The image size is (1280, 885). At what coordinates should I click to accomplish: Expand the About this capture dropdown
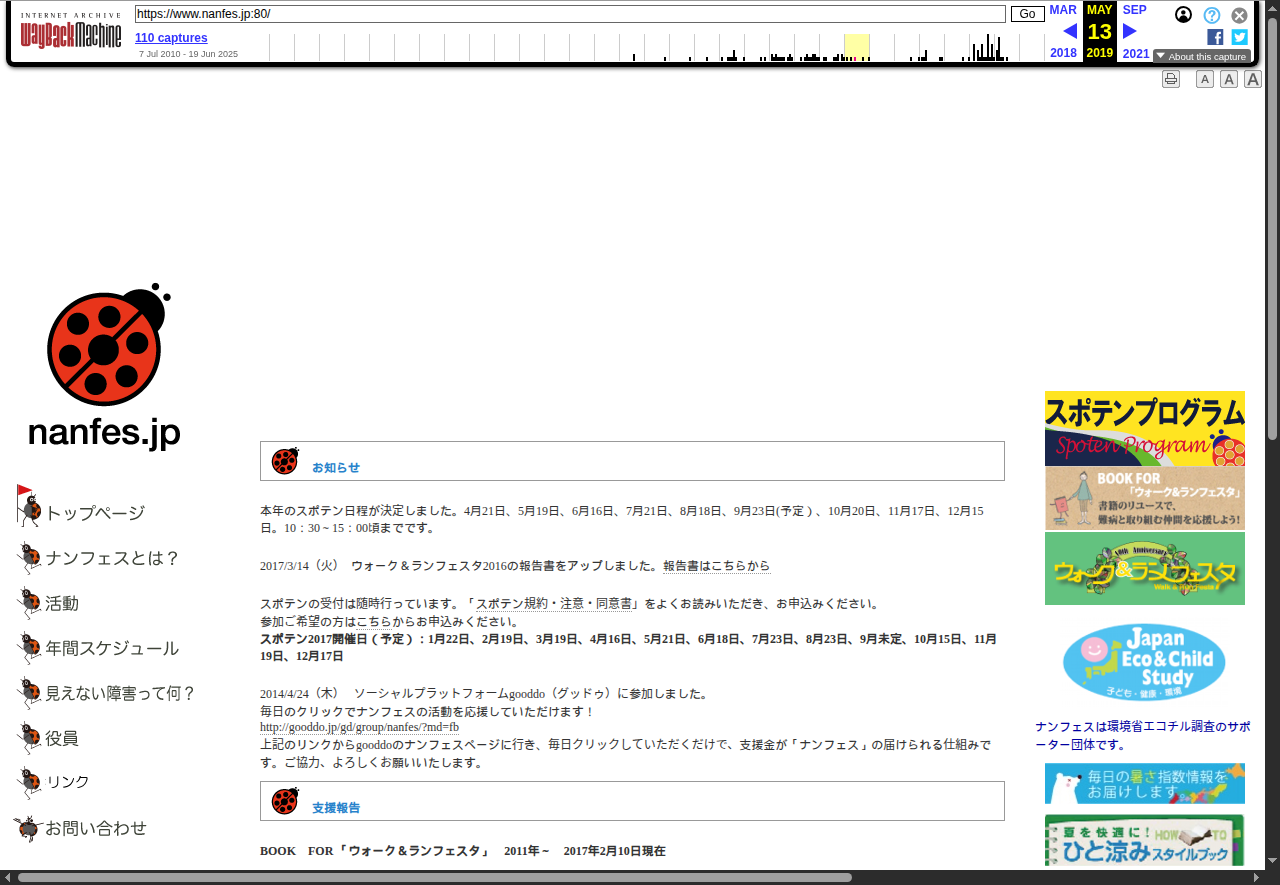click(x=1201, y=57)
